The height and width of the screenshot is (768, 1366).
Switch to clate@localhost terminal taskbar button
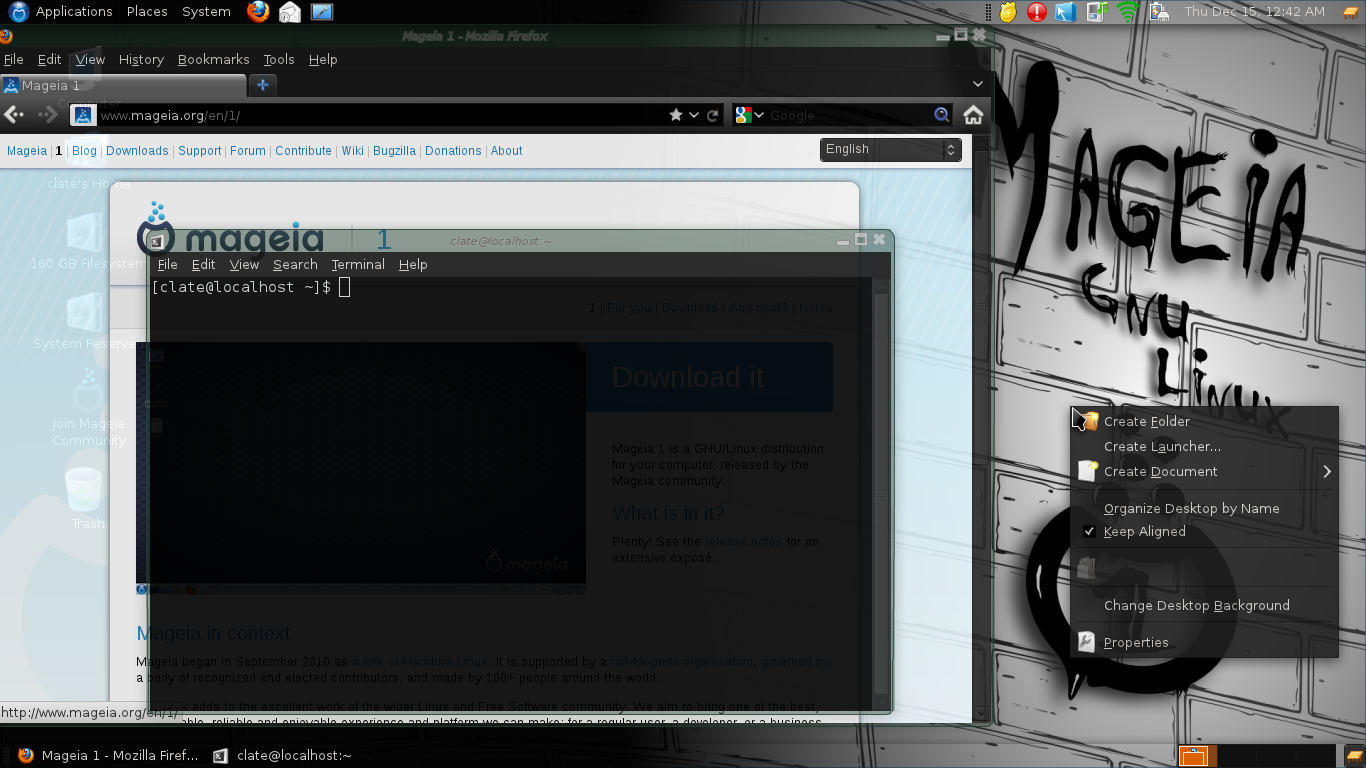pos(283,756)
